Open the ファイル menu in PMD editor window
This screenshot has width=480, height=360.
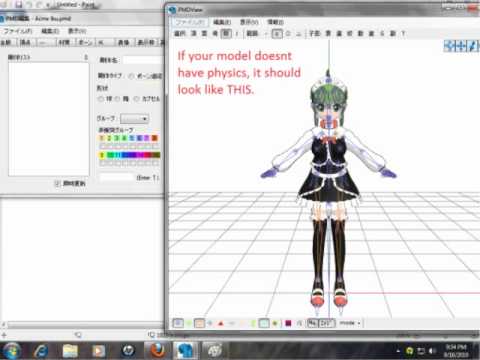(x=18, y=31)
